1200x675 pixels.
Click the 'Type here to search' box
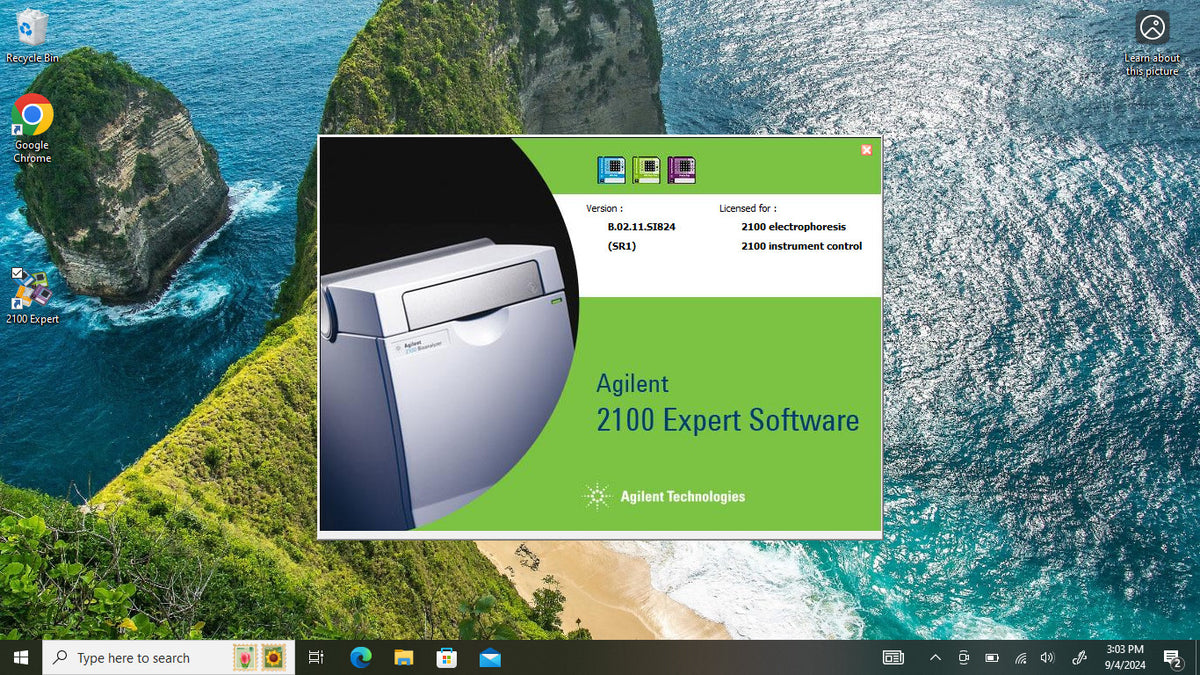pos(168,657)
